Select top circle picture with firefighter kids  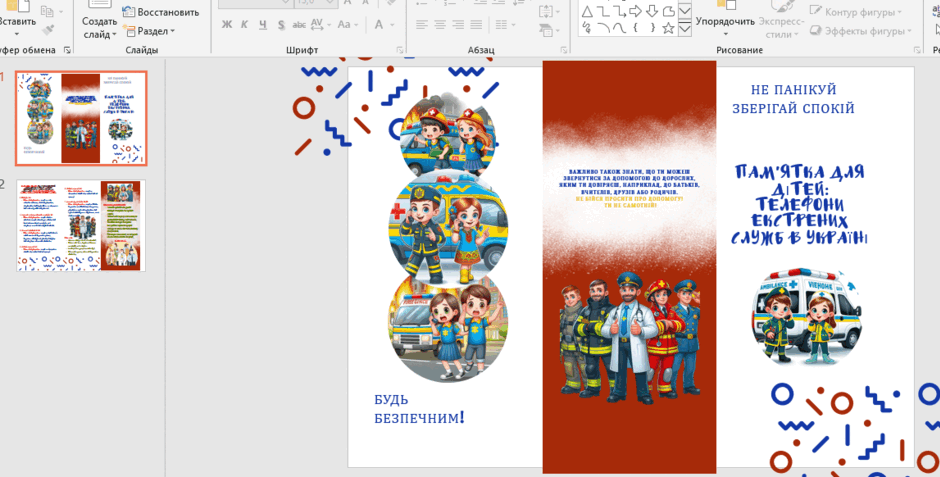(448, 133)
